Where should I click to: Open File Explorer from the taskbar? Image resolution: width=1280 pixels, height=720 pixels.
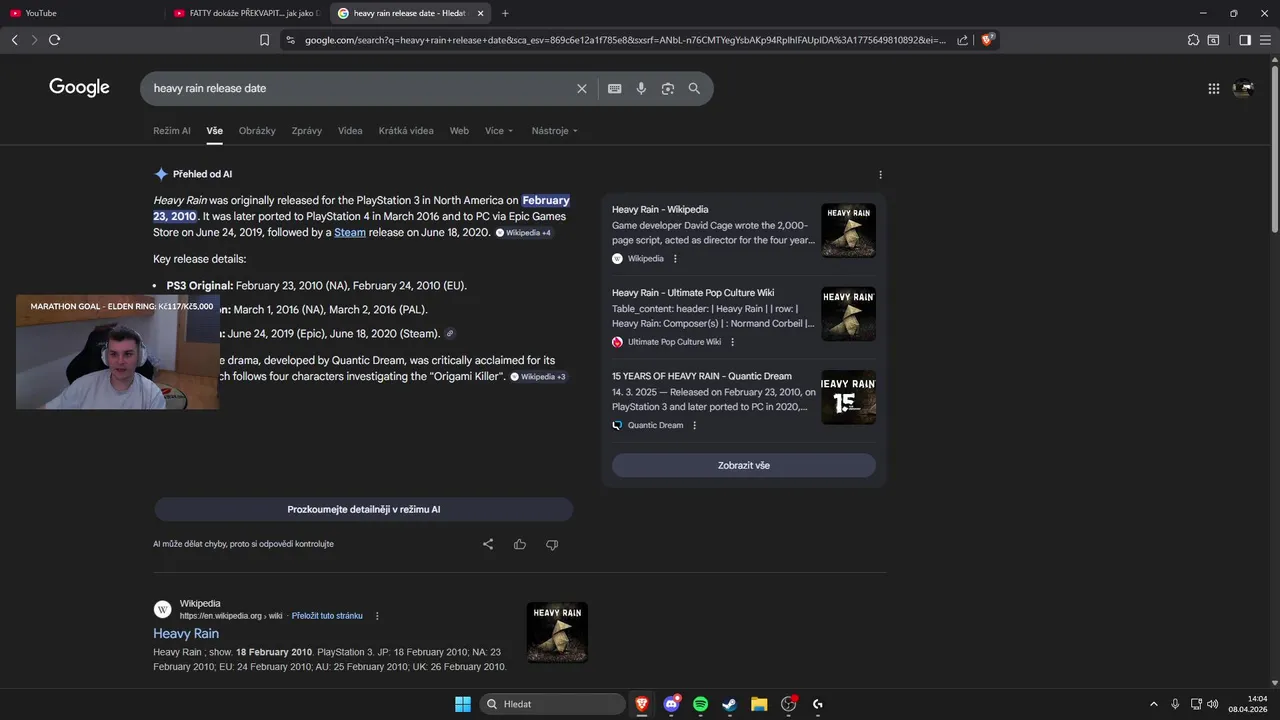point(759,704)
